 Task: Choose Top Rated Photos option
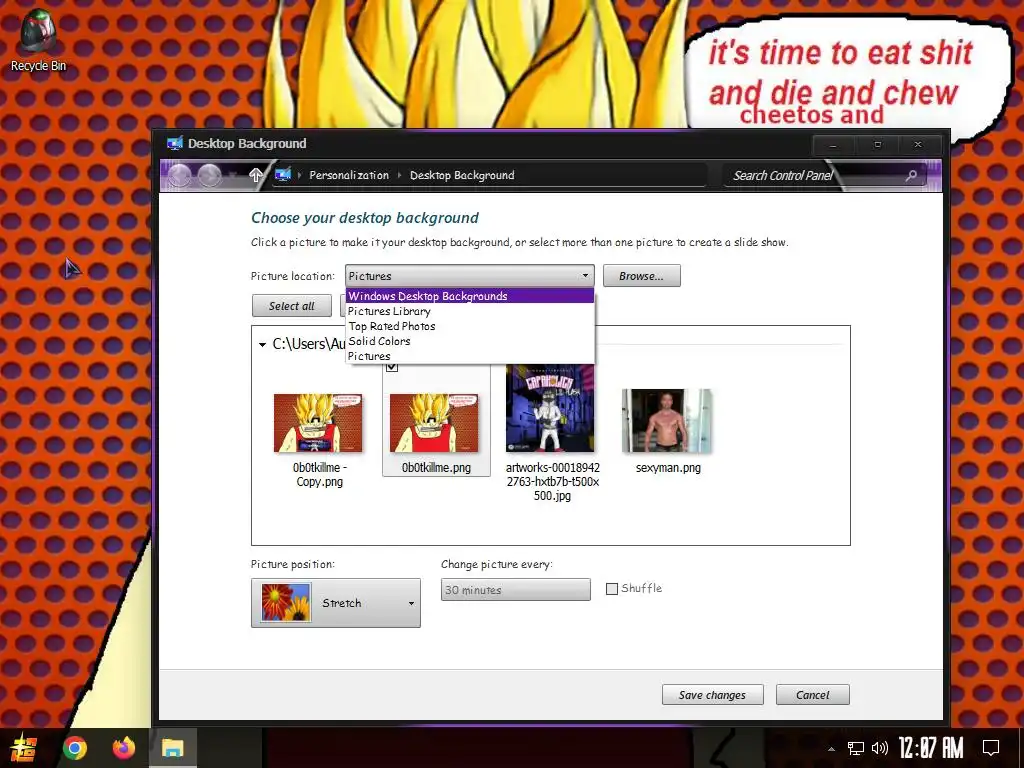470,326
